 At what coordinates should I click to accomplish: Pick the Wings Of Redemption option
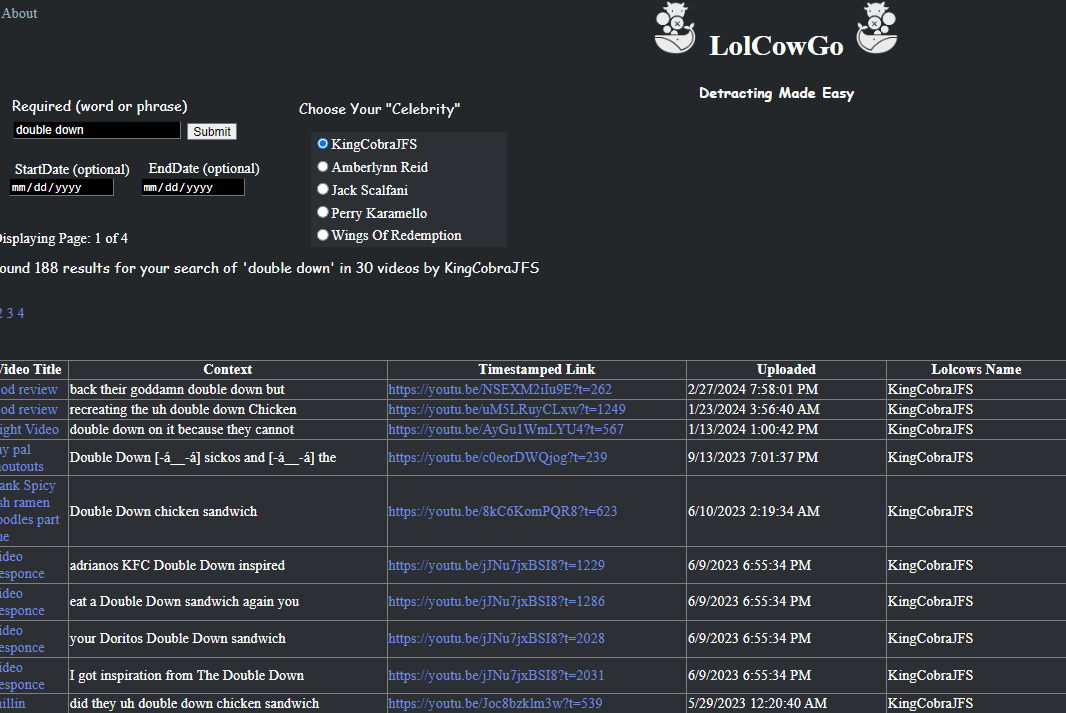[323, 234]
